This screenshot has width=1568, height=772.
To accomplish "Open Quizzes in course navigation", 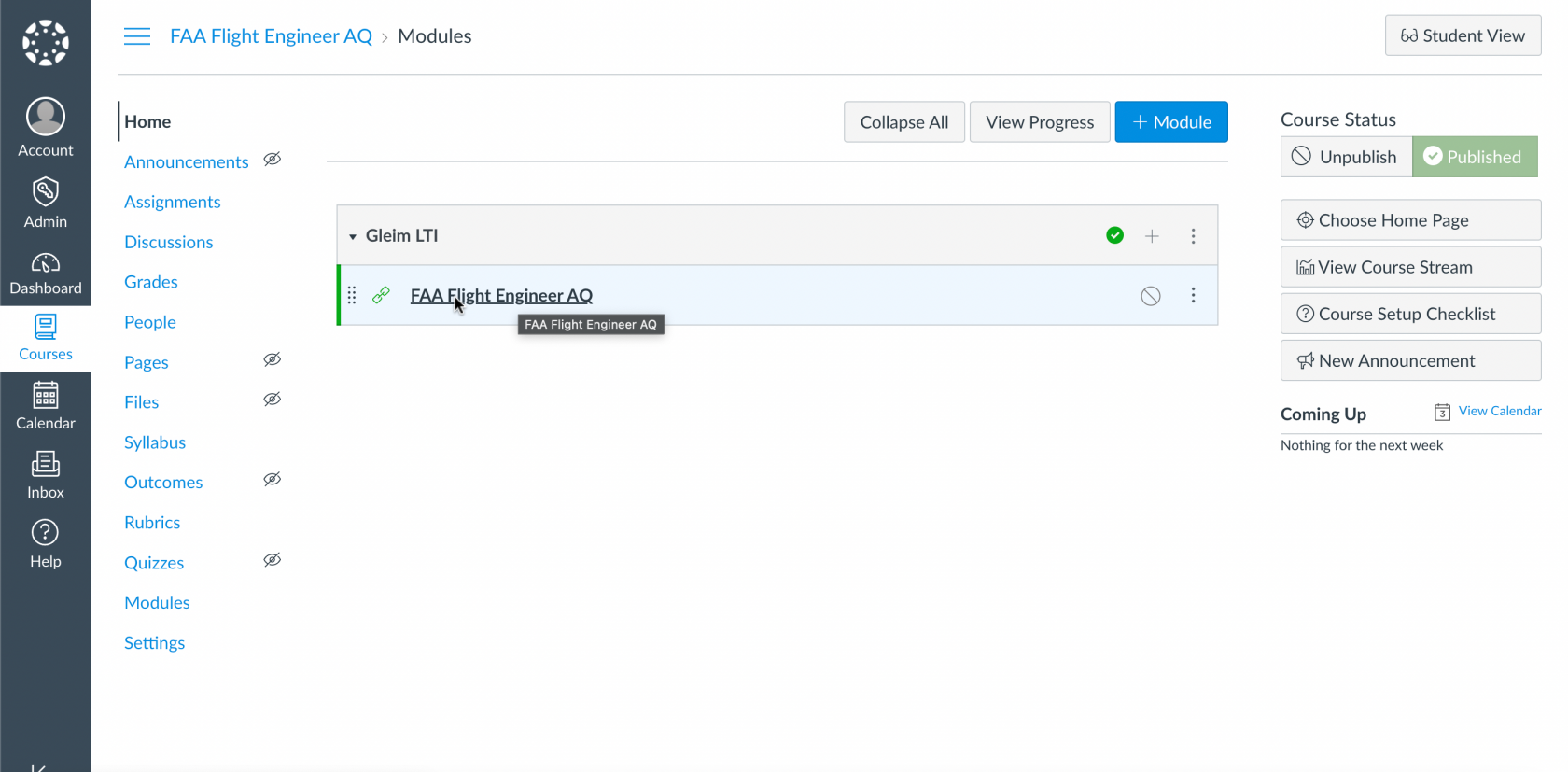I will pos(154,563).
